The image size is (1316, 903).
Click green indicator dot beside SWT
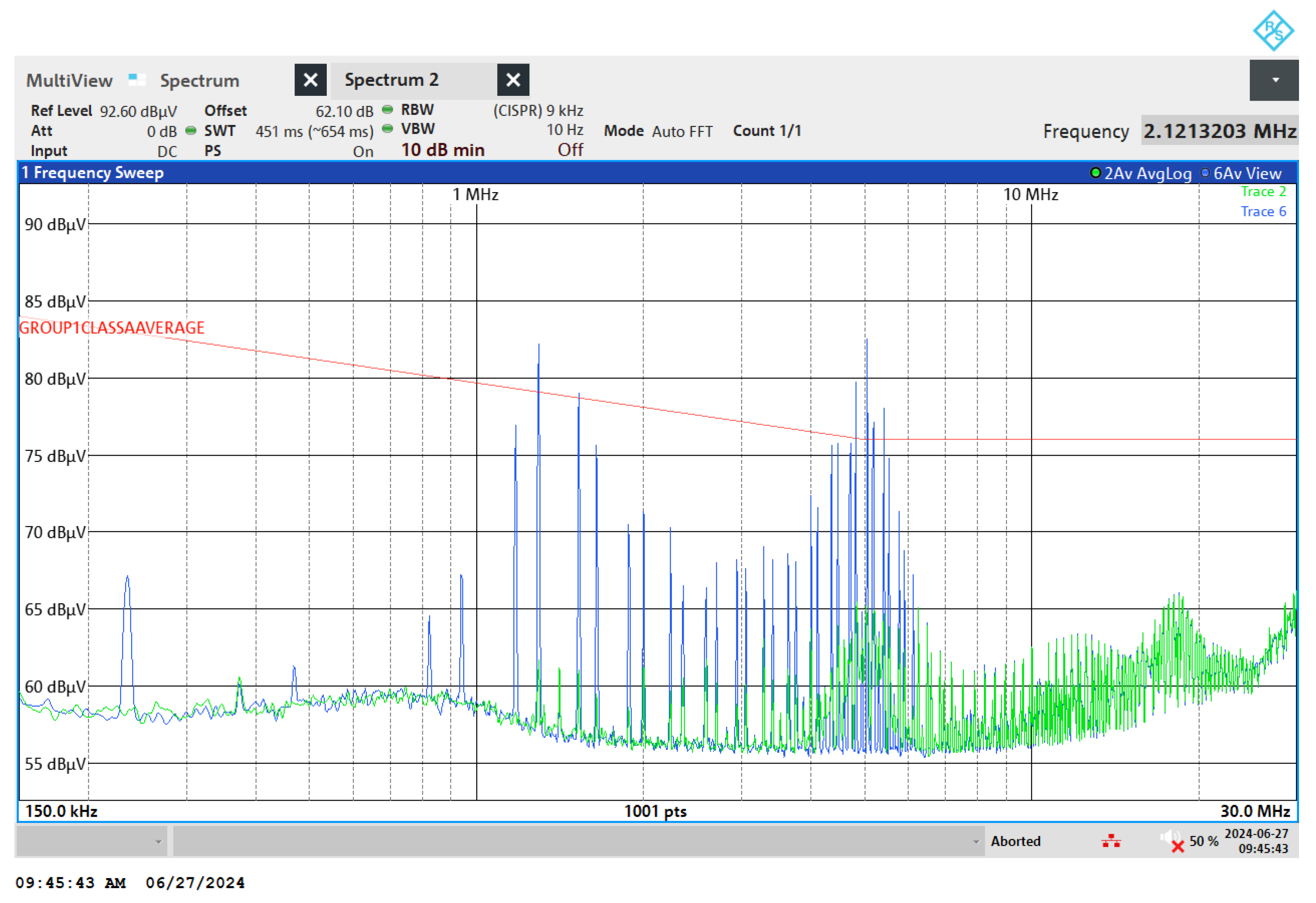click(191, 131)
